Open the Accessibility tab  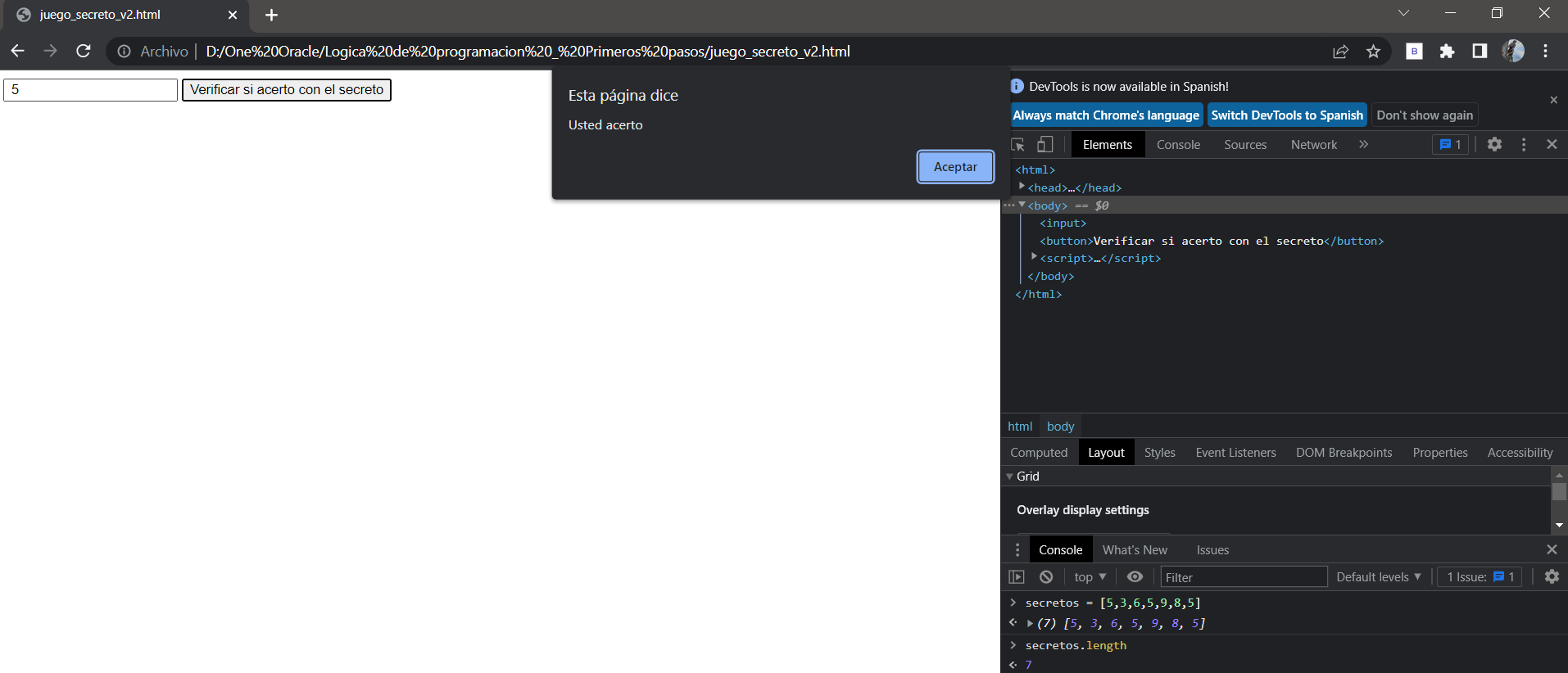(1520, 452)
